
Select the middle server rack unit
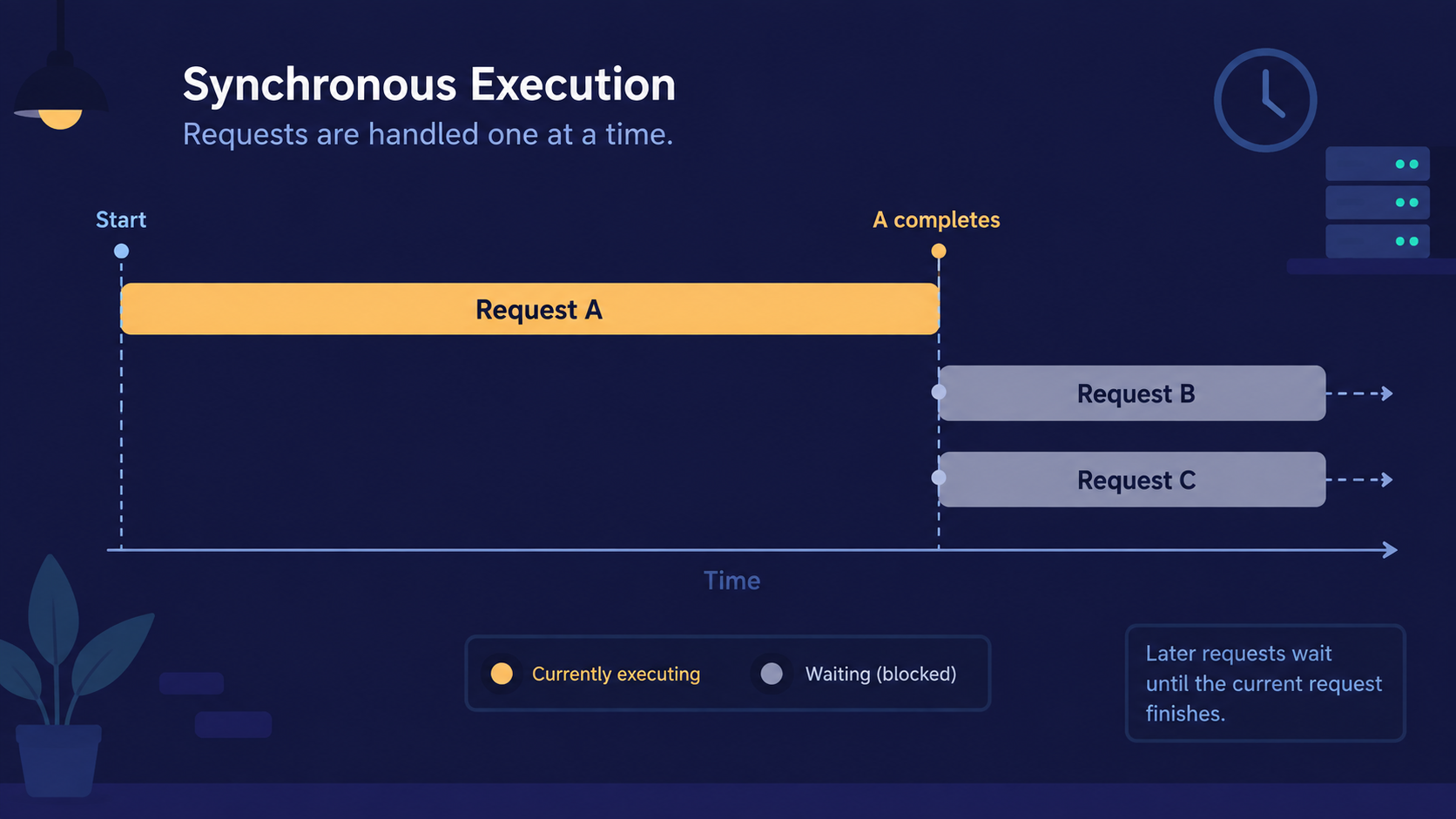(1377, 203)
